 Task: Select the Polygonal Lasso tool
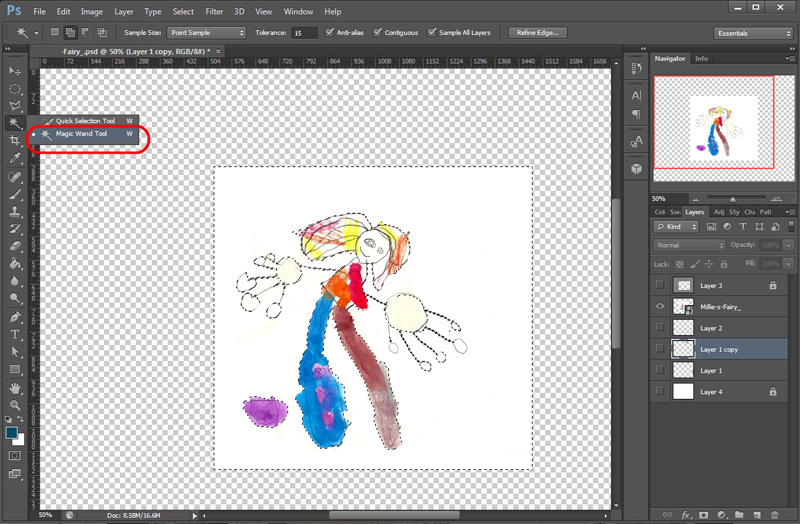pos(15,106)
